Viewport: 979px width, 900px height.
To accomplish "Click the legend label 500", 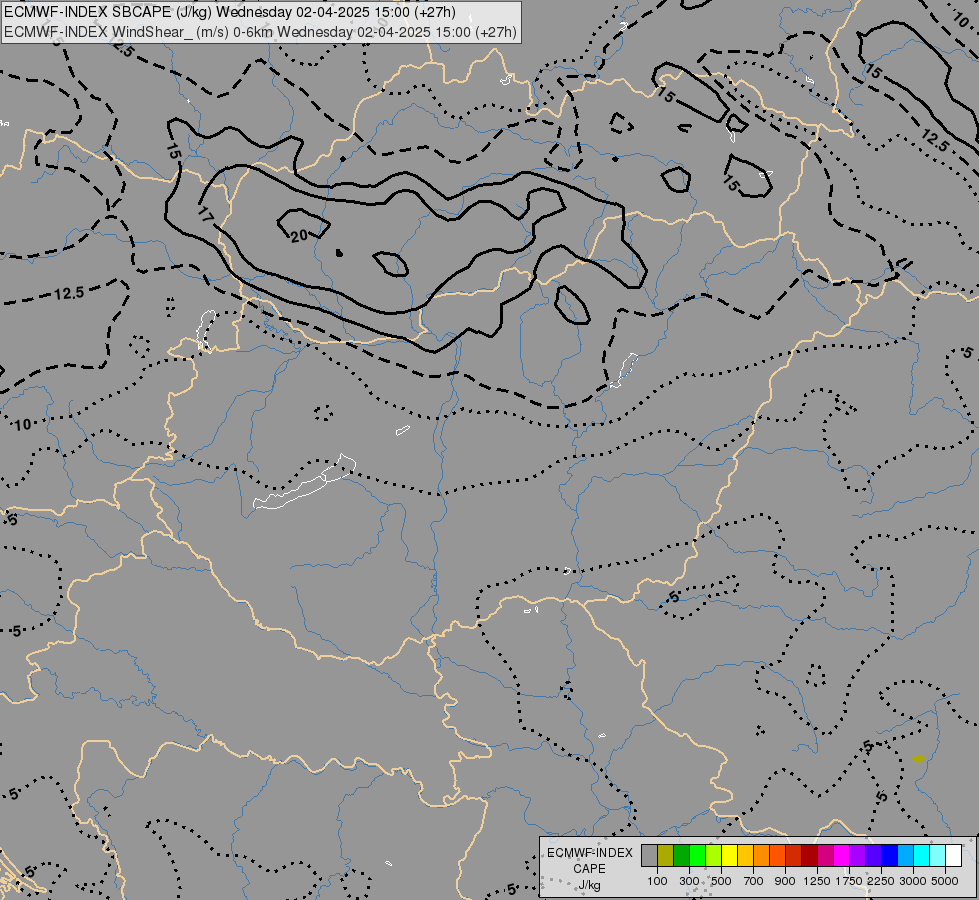I will tap(721, 881).
